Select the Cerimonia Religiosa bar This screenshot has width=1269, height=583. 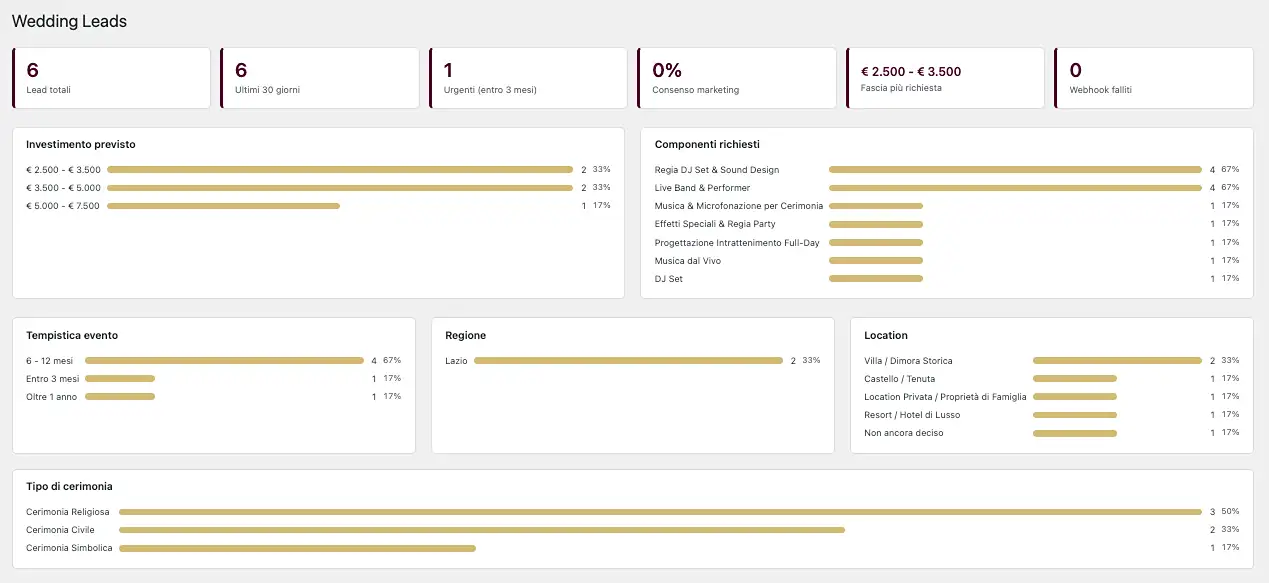click(660, 512)
